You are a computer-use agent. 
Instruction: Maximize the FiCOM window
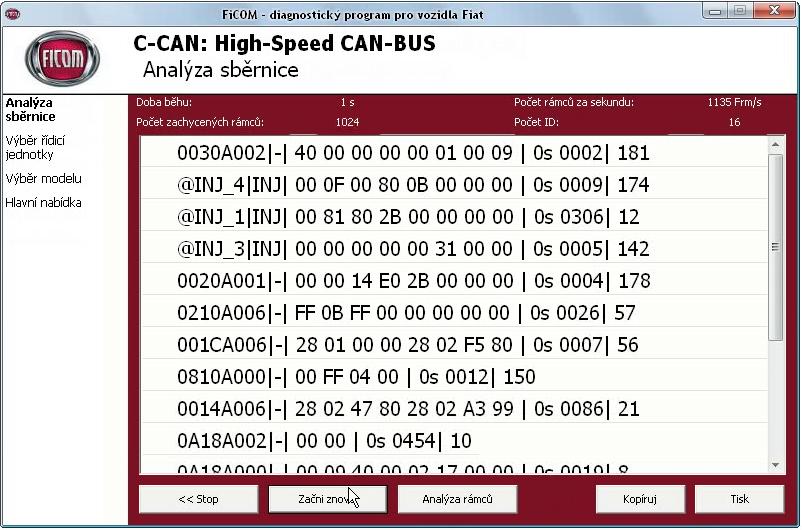pyautogui.click(x=741, y=11)
